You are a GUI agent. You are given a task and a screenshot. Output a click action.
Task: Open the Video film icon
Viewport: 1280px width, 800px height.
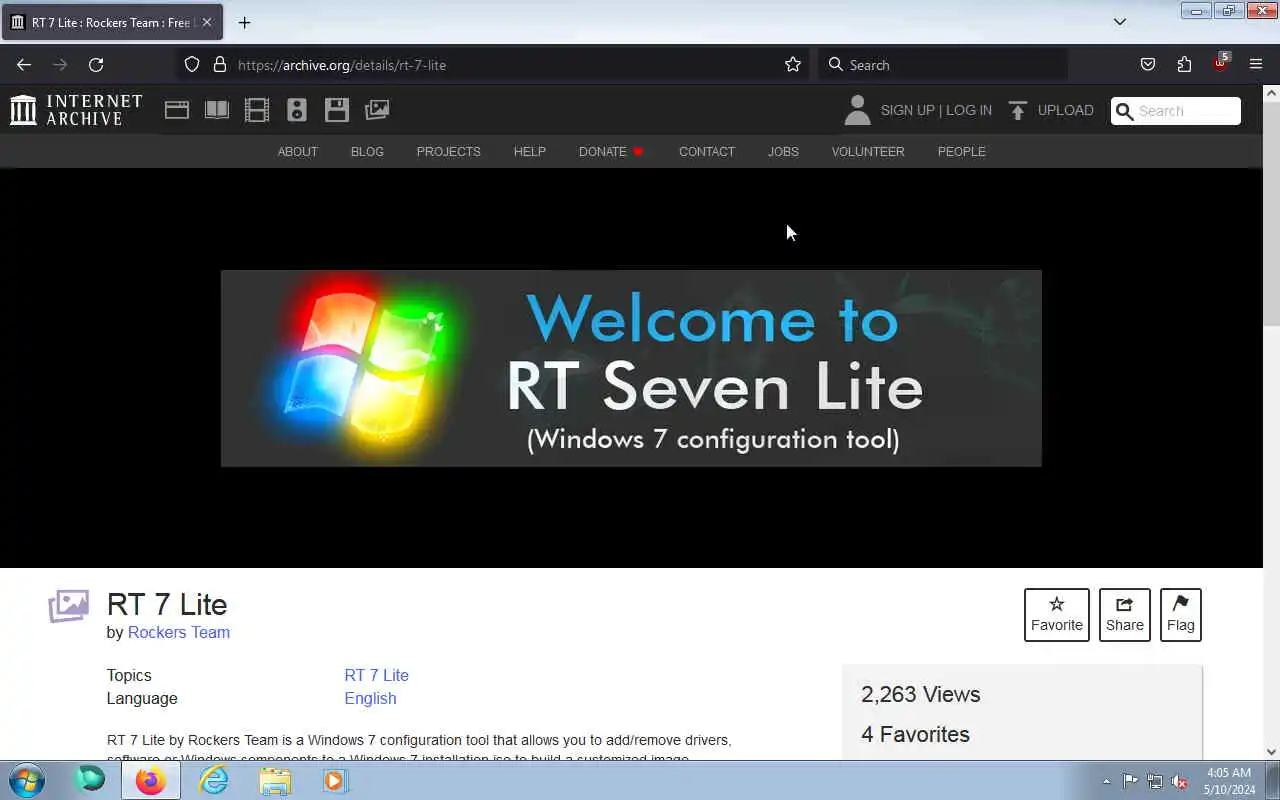pos(257,110)
